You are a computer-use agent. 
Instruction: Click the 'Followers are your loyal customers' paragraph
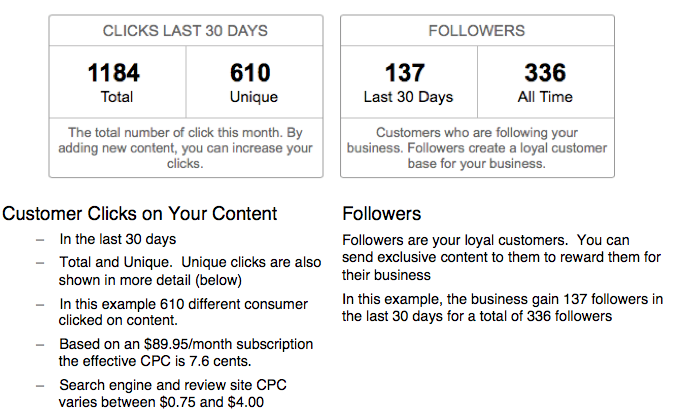click(x=501, y=257)
